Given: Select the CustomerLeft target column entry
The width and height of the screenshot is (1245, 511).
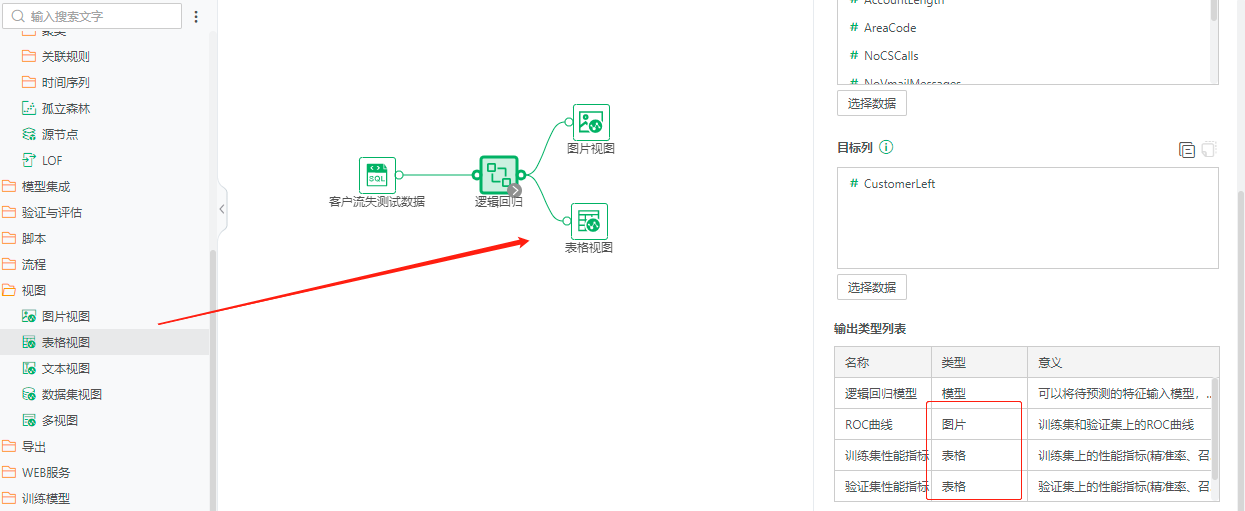Looking at the screenshot, I should [x=899, y=184].
